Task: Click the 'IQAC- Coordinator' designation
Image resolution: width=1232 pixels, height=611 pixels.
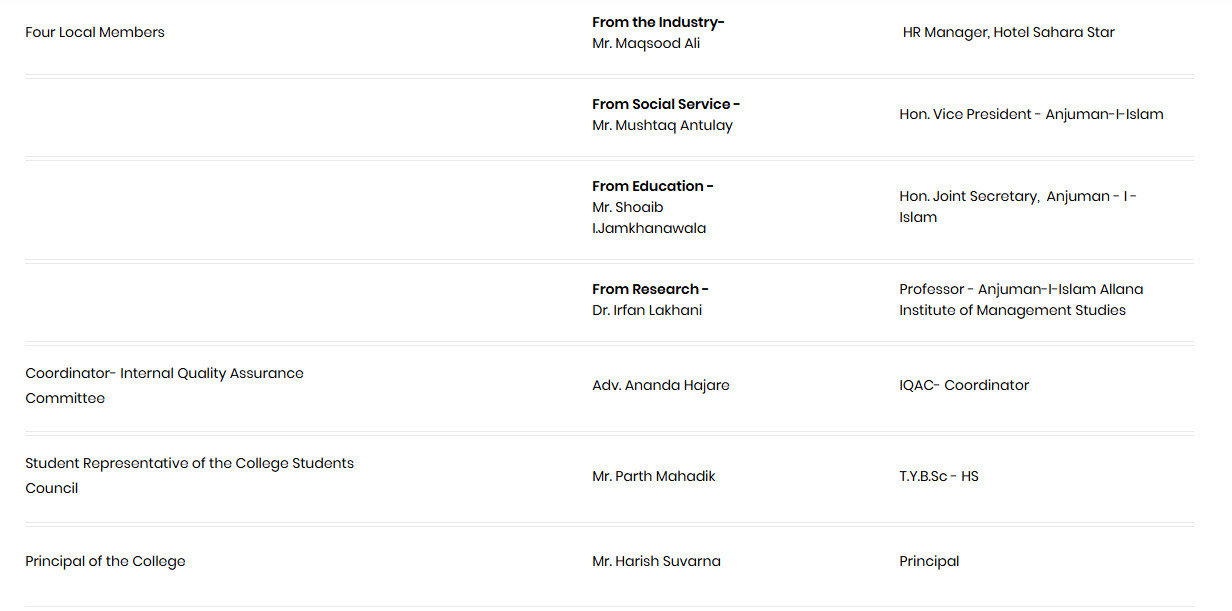Action: point(964,385)
